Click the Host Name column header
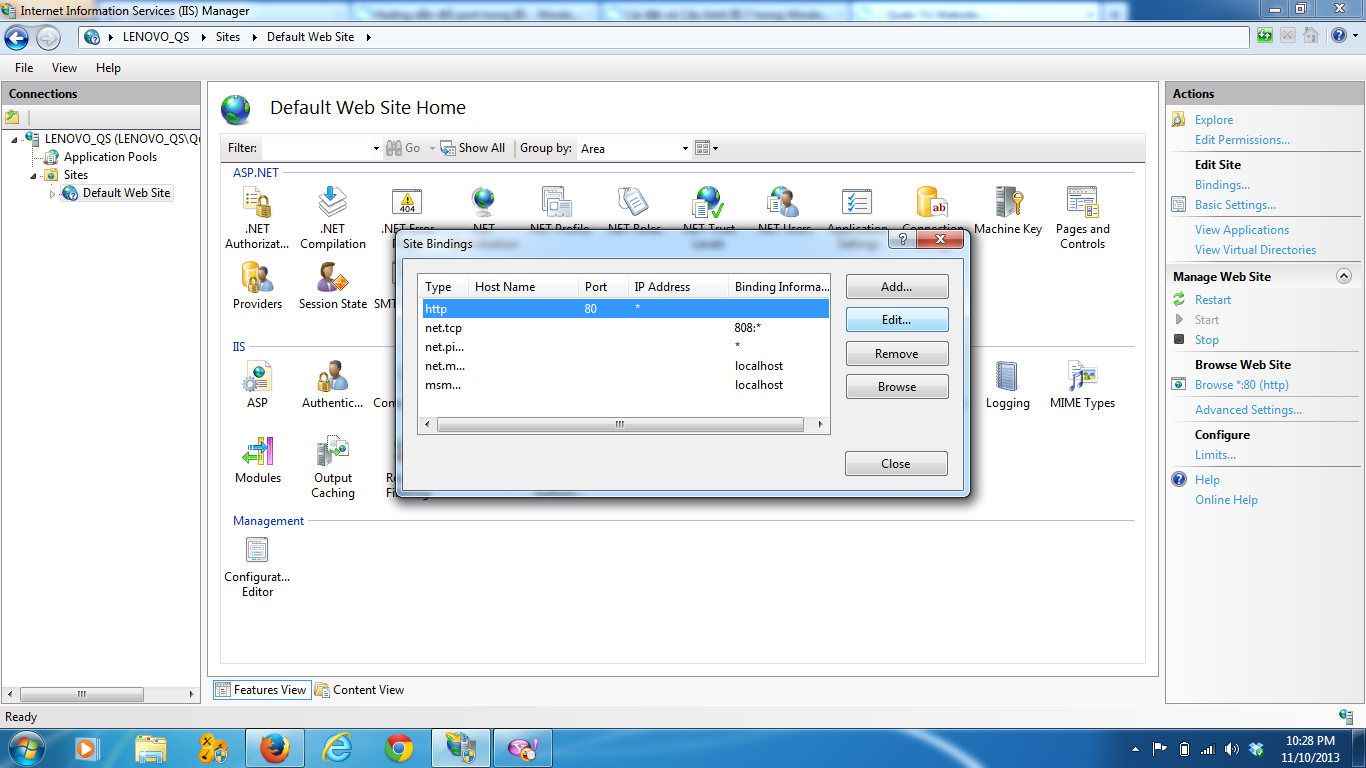This screenshot has height=768, width=1366. point(523,287)
